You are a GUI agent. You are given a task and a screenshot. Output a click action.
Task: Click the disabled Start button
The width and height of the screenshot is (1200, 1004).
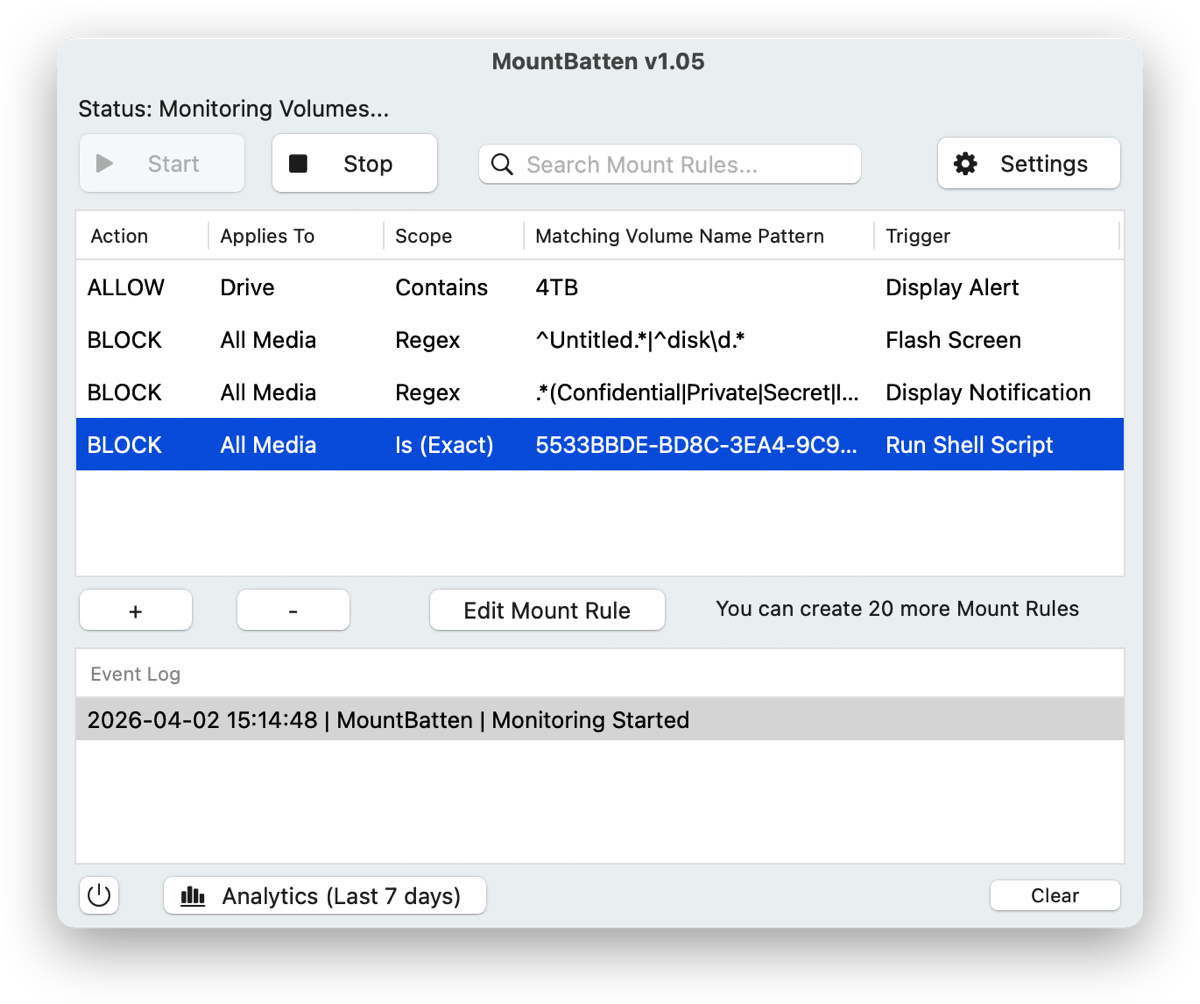162,163
